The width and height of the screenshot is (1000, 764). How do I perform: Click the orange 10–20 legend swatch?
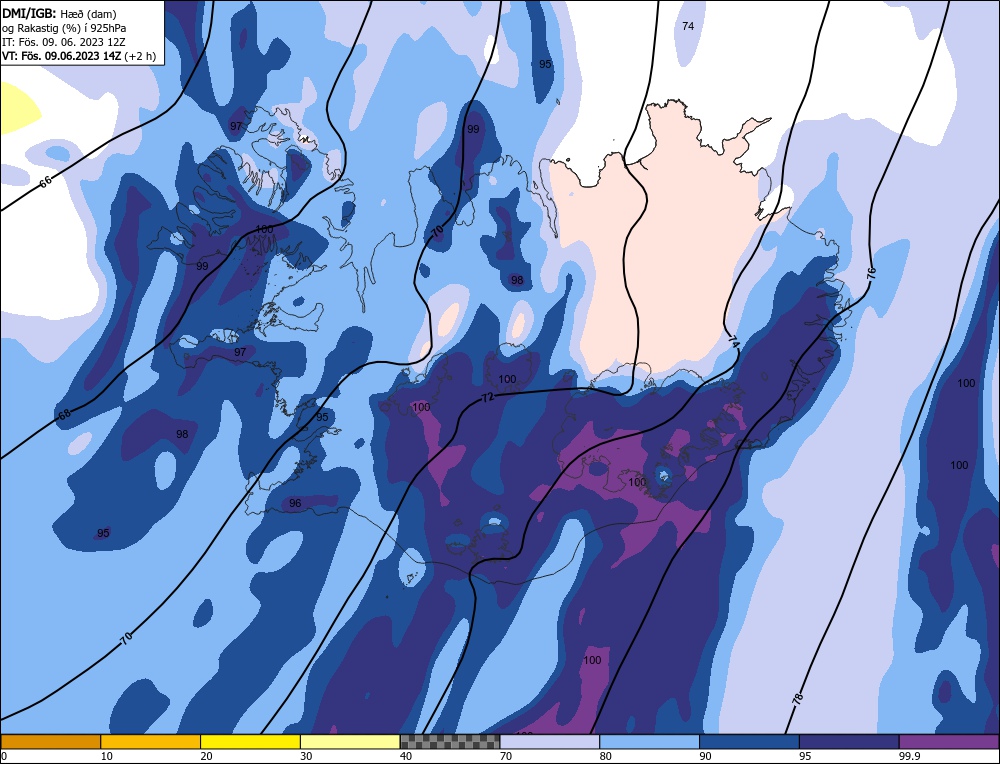[x=151, y=742]
